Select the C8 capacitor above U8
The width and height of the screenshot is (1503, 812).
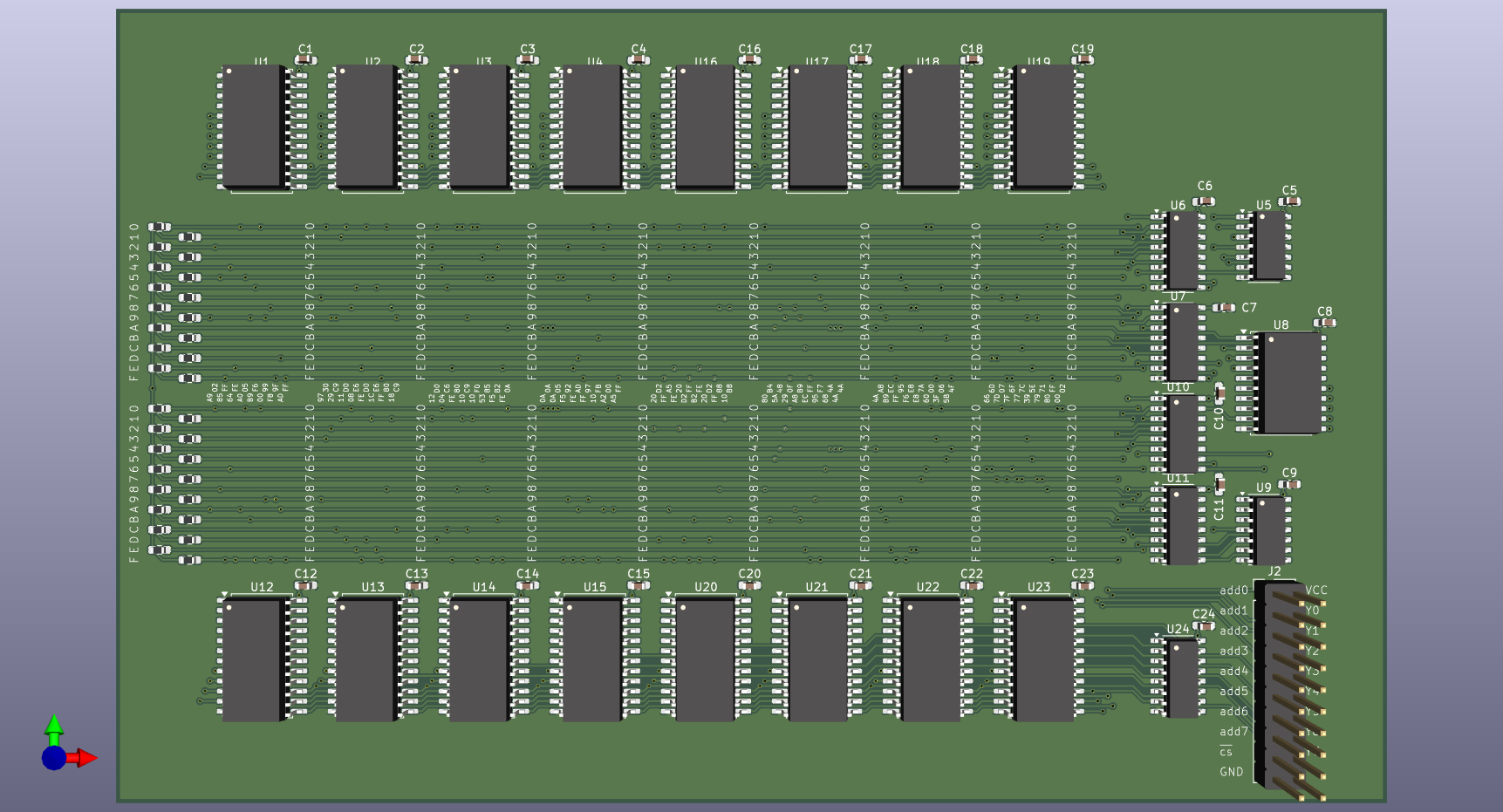pyautogui.click(x=1325, y=323)
